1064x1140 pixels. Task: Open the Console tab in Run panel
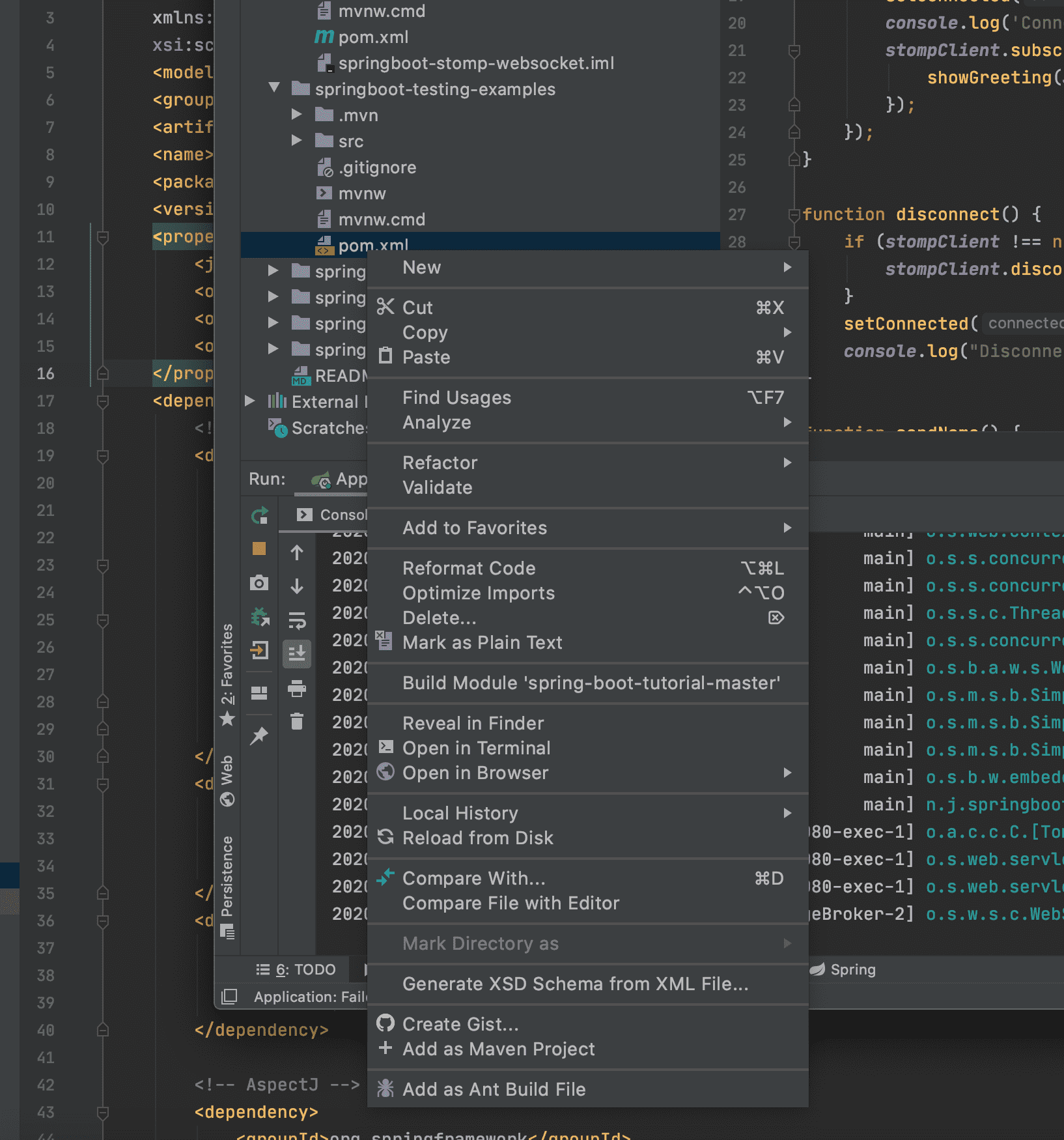[332, 515]
